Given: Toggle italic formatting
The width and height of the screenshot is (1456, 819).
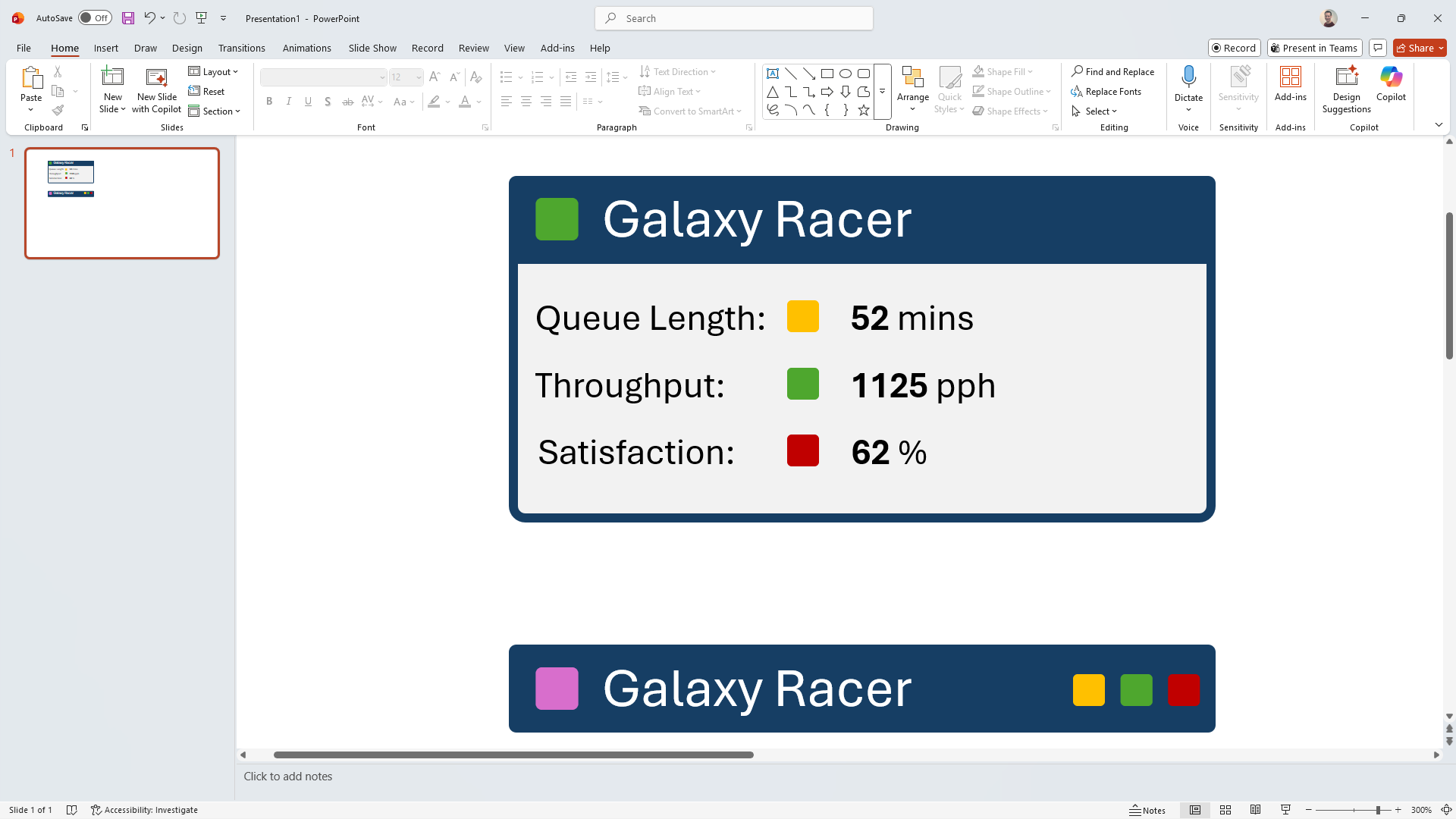Looking at the screenshot, I should (289, 101).
